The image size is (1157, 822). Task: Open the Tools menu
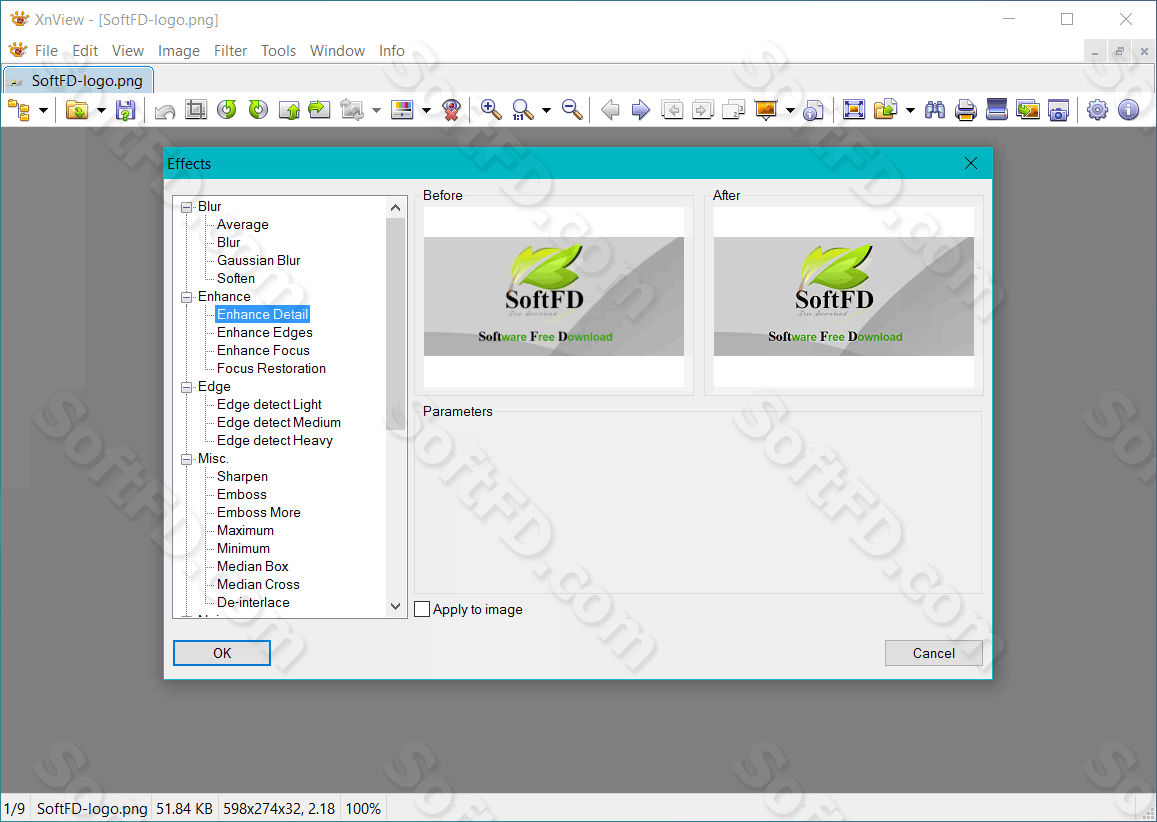pyautogui.click(x=278, y=50)
